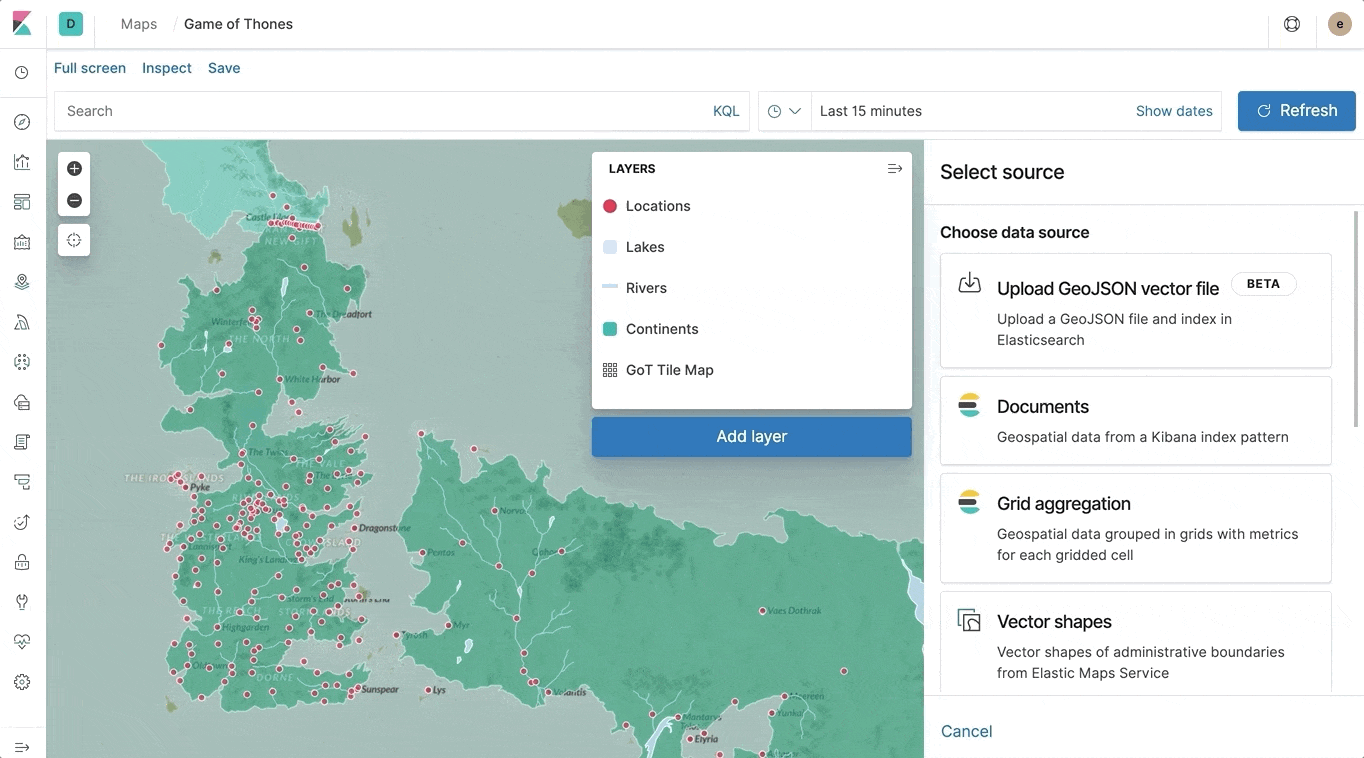
Task: Go to Maps breadcrumb
Action: pos(139,24)
